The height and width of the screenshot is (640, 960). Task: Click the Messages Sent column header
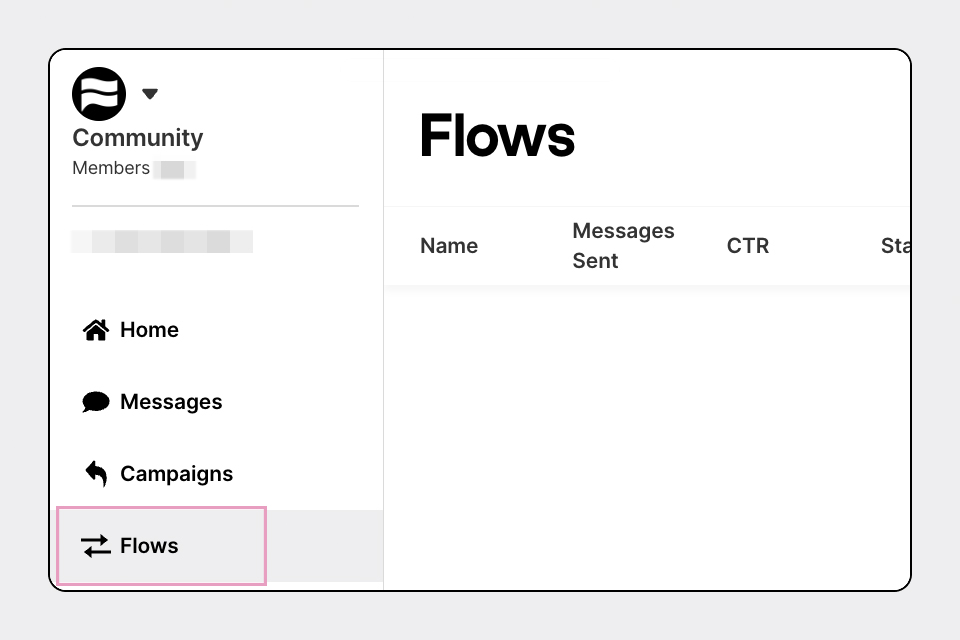(623, 245)
